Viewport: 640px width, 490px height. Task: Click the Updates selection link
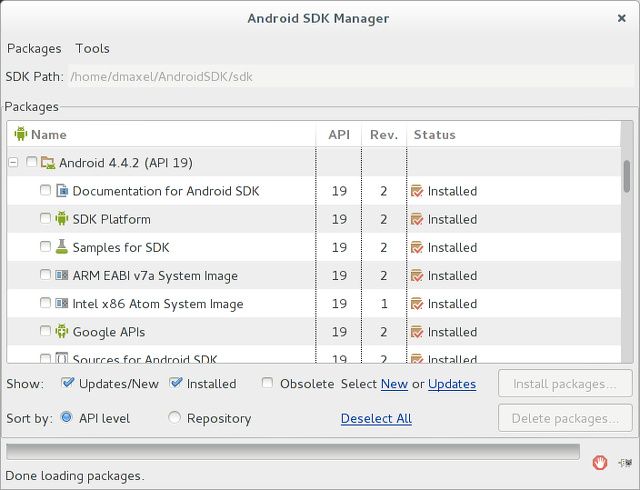point(452,383)
